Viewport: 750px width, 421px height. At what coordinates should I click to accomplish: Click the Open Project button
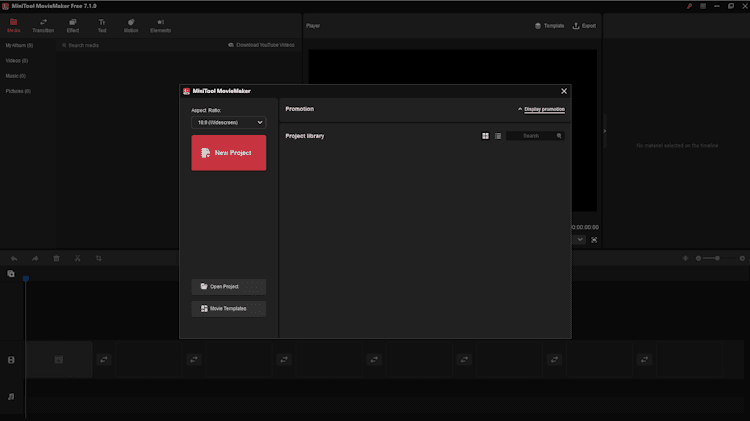tap(228, 286)
